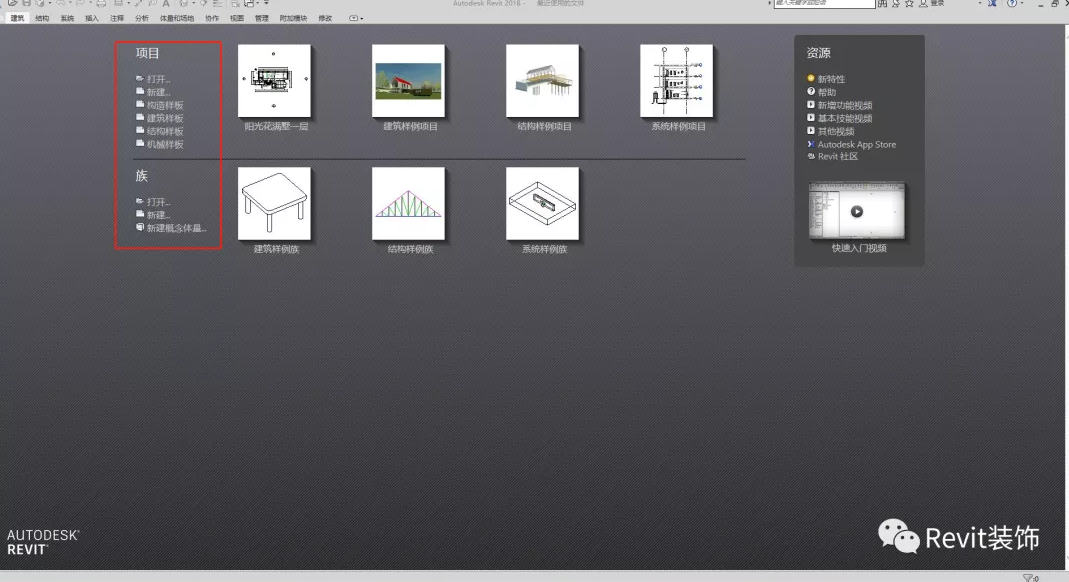Open the 建筑样例项目 thumbnail
Image resolution: width=1069 pixels, height=582 pixels.
tap(410, 81)
